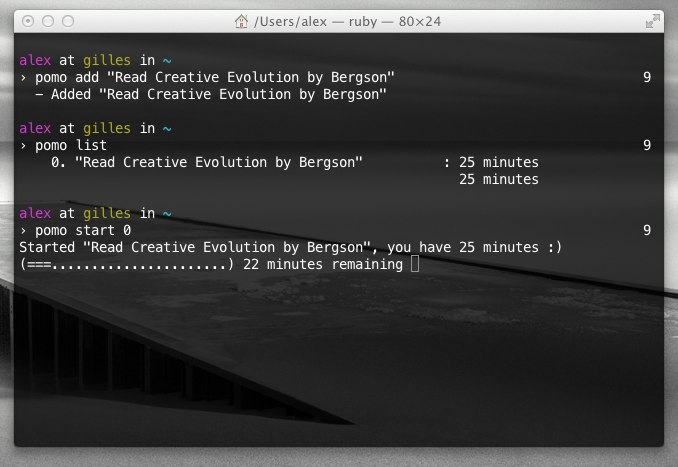The image size is (678, 467).
Task: Click ": 25 minutes" duration beside task 0
Action: click(490, 162)
